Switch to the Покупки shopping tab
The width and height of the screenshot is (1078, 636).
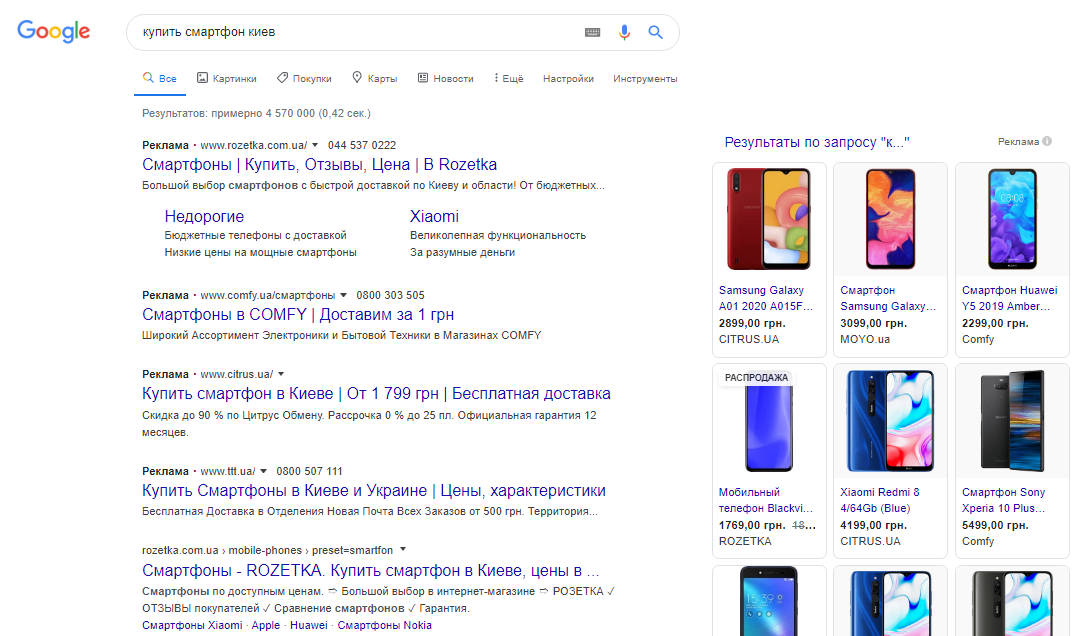point(304,78)
